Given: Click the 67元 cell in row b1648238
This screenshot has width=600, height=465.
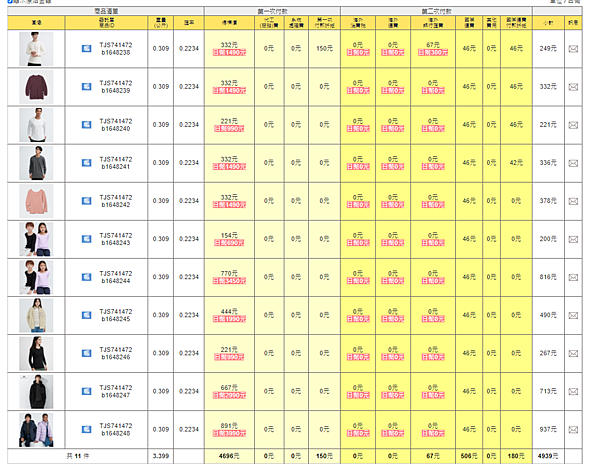Looking at the screenshot, I should click(433, 45).
